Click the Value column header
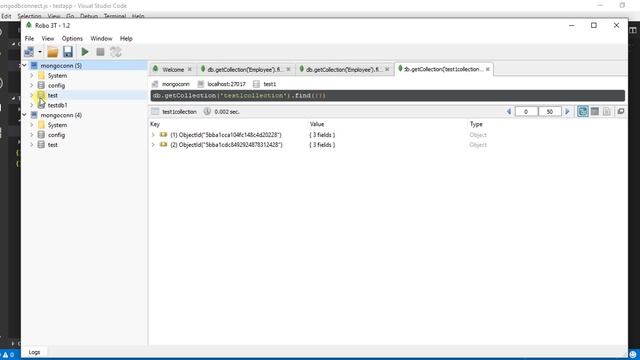This screenshot has height=360, width=640. pos(317,124)
